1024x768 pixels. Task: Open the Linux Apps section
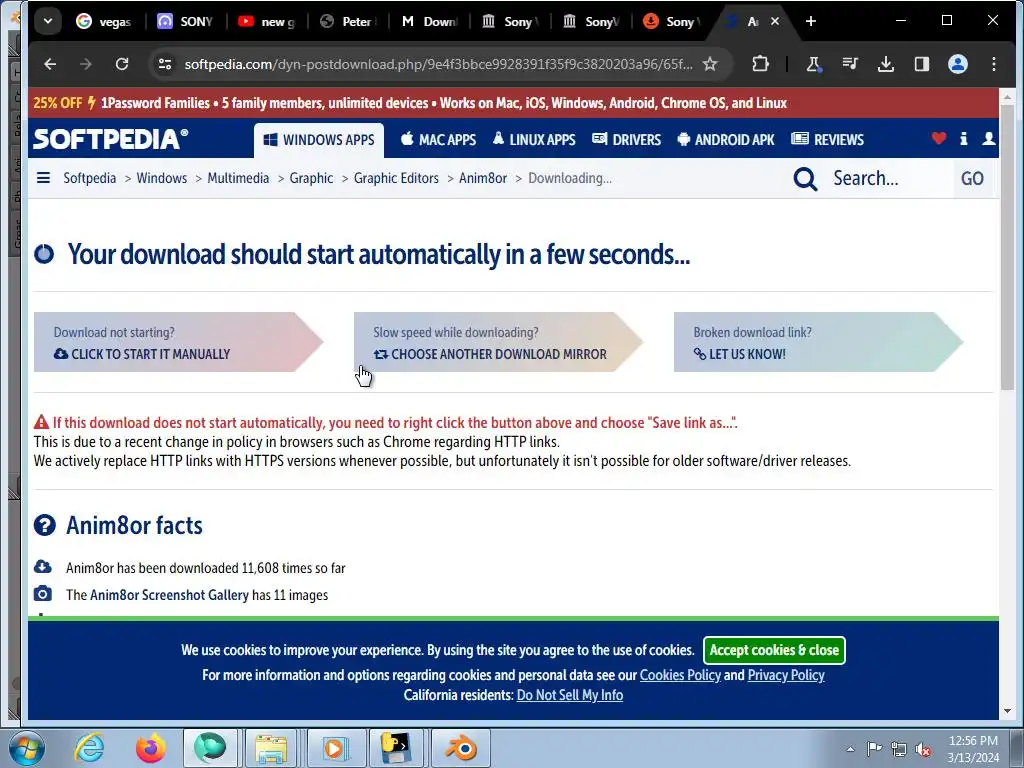point(534,140)
